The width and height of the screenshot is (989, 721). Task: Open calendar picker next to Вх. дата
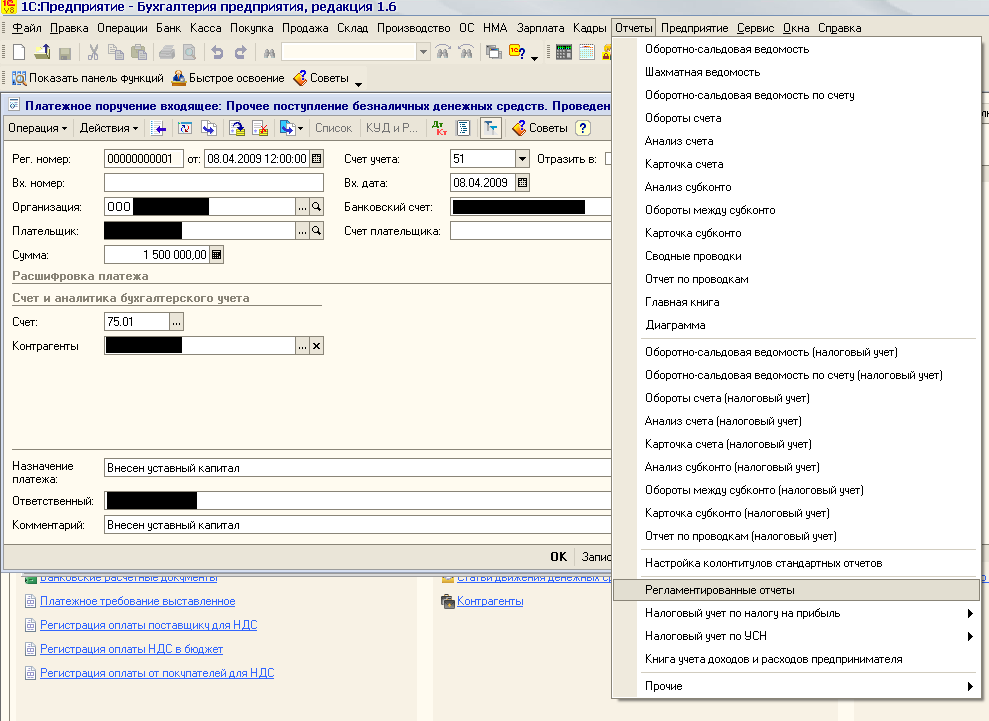522,183
